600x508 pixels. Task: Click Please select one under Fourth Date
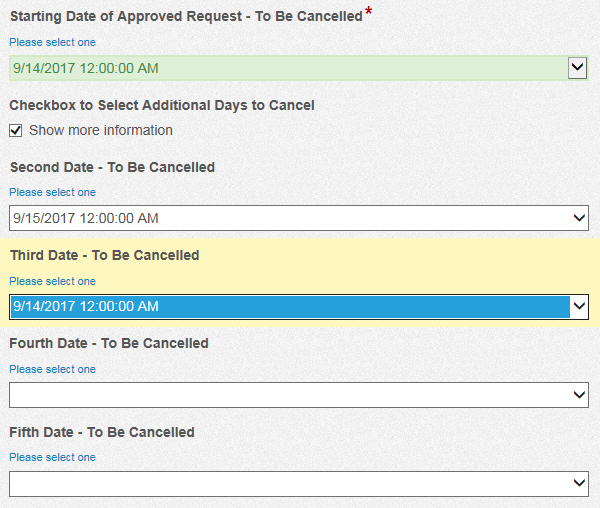tap(52, 369)
